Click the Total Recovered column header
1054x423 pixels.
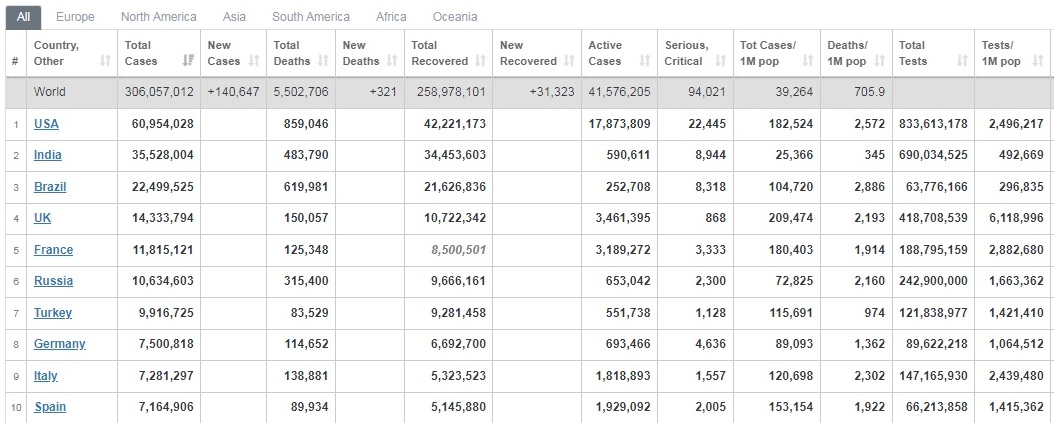tap(448, 53)
